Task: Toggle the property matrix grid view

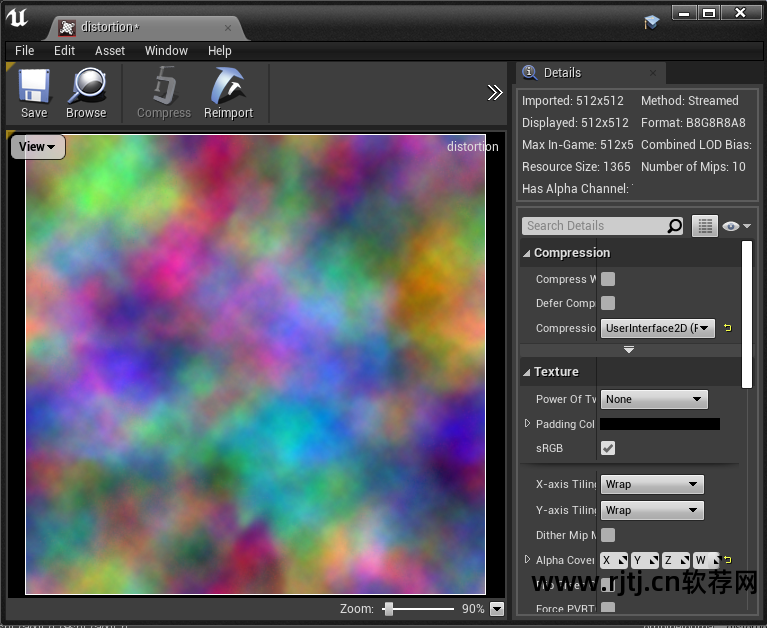Action: coord(705,226)
